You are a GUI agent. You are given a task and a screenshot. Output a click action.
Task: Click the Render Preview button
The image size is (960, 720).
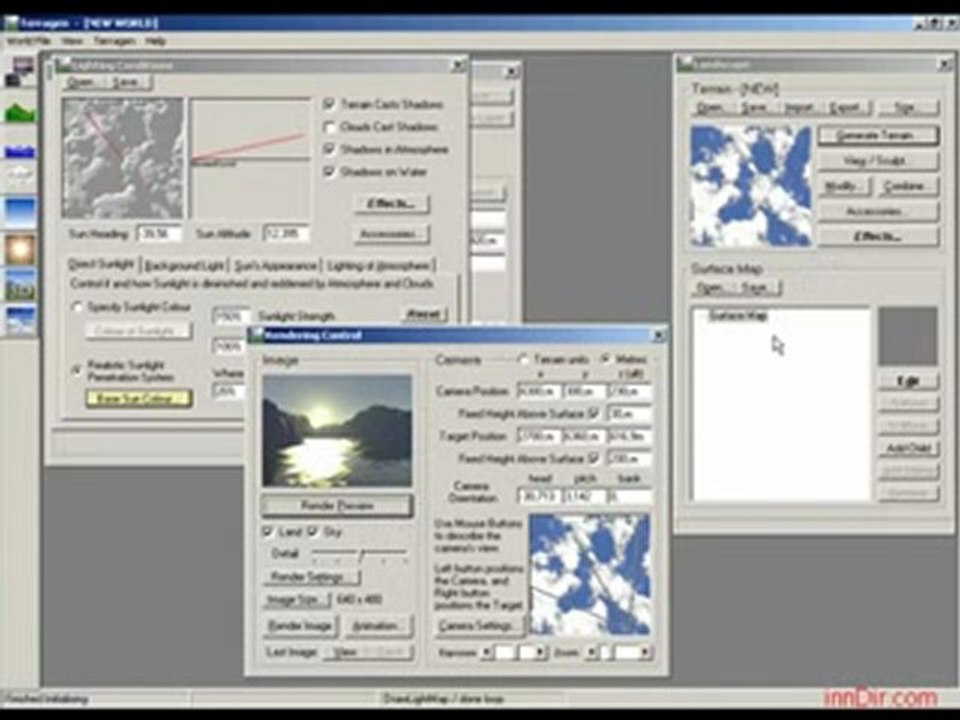[x=337, y=506]
